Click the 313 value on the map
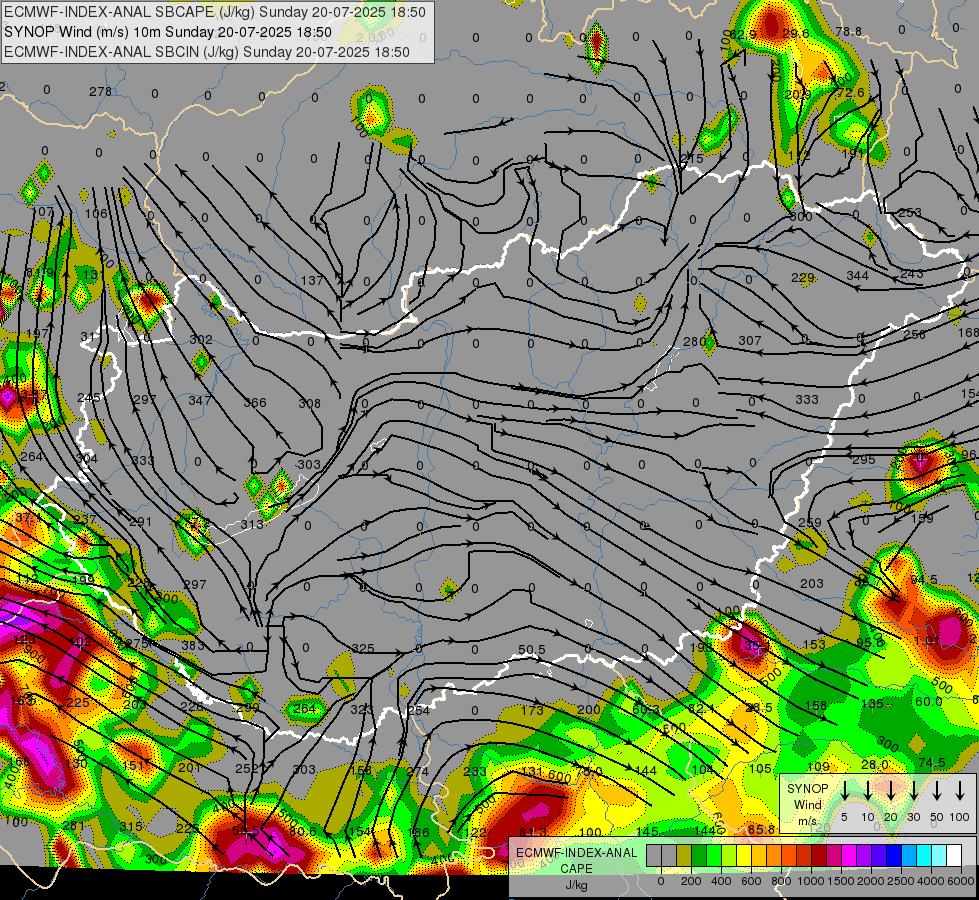 [252, 524]
